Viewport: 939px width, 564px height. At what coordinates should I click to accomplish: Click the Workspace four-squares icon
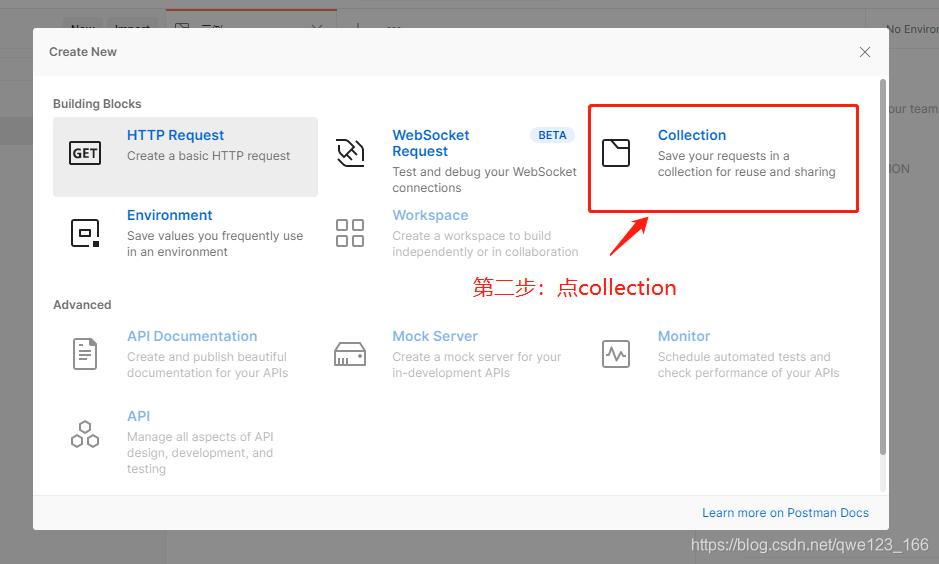point(350,233)
